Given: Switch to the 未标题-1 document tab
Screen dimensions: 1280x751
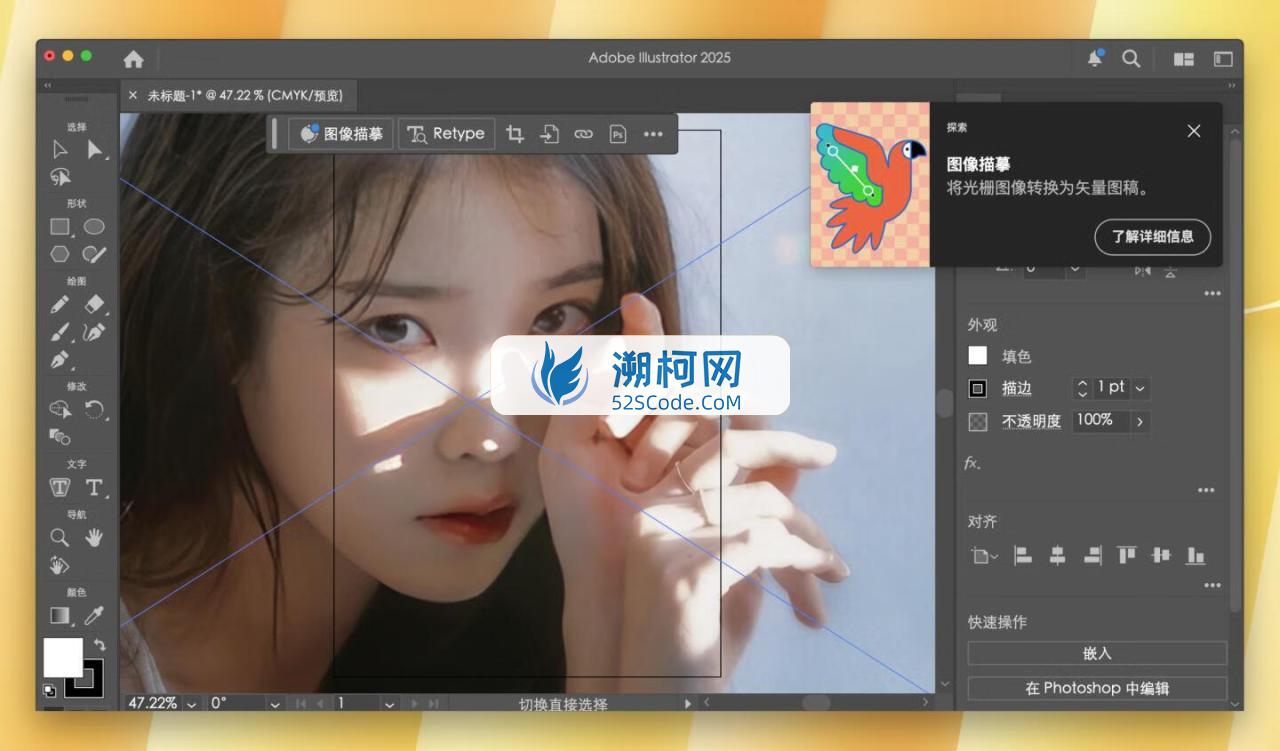Looking at the screenshot, I should (245, 96).
